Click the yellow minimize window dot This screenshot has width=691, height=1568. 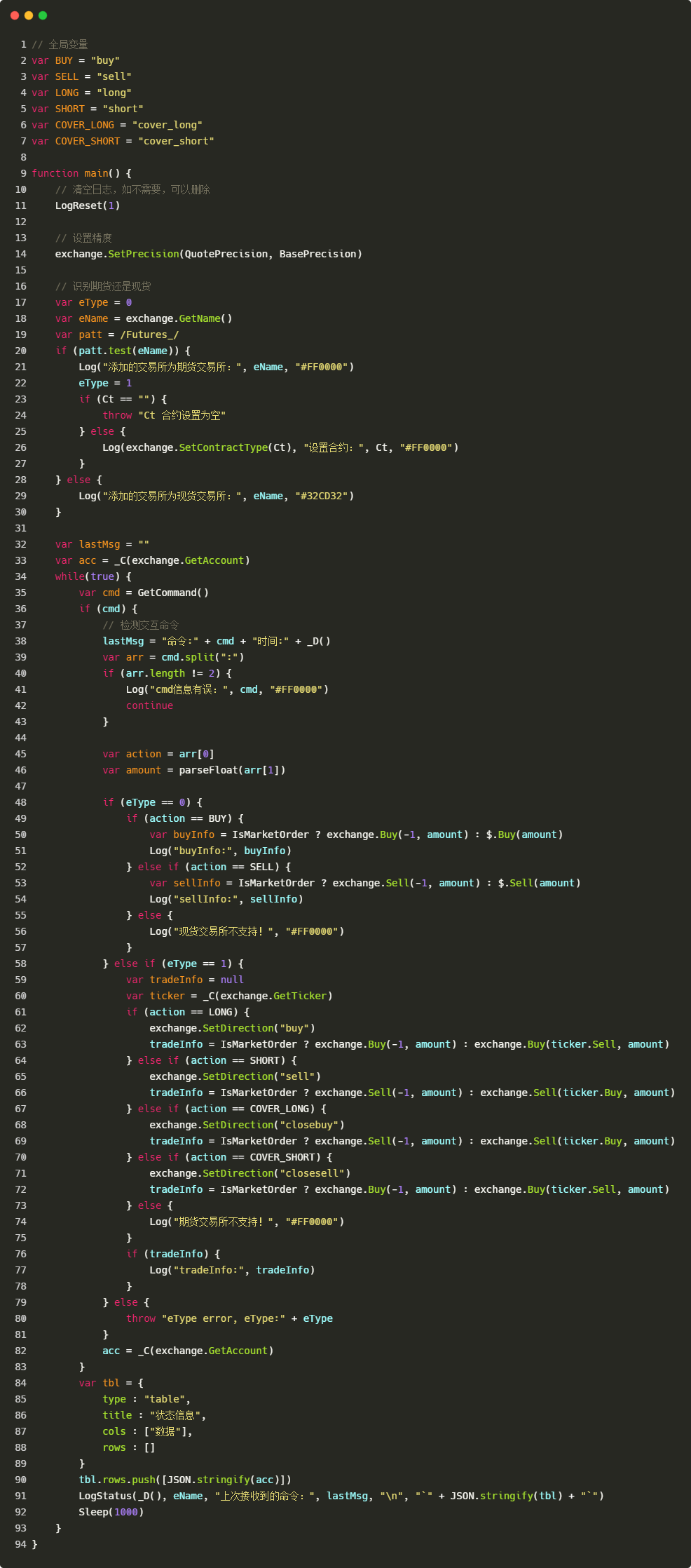[x=29, y=15]
